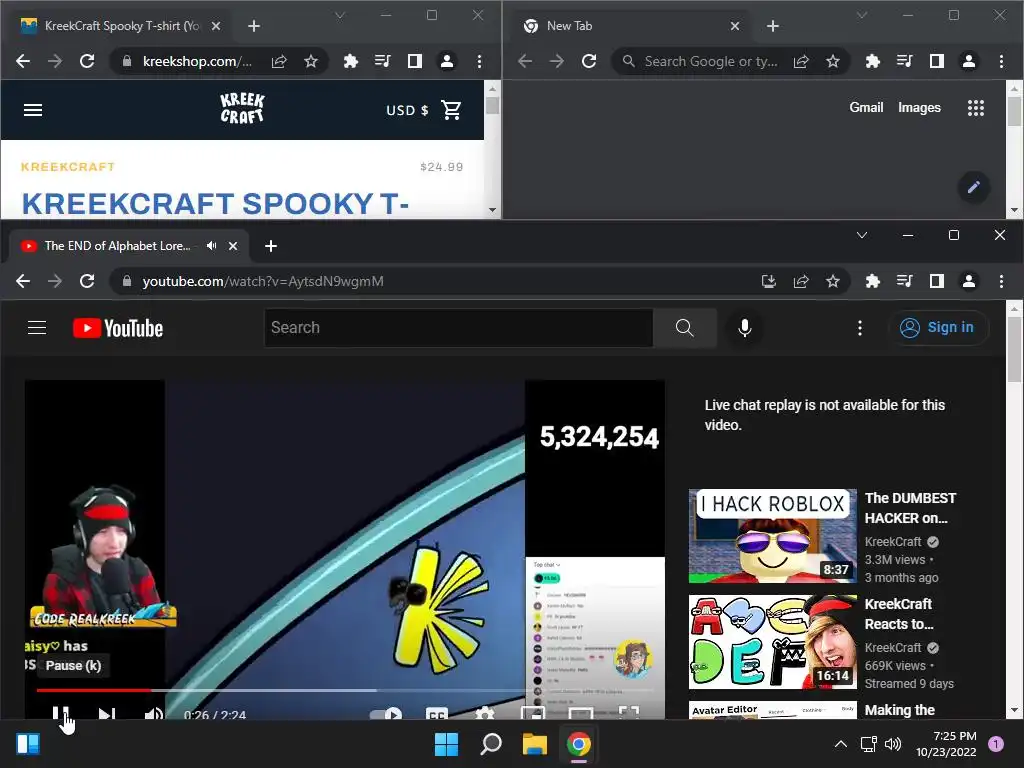Open the YouTube guide menu
The width and height of the screenshot is (1024, 768).
pyautogui.click(x=37, y=328)
